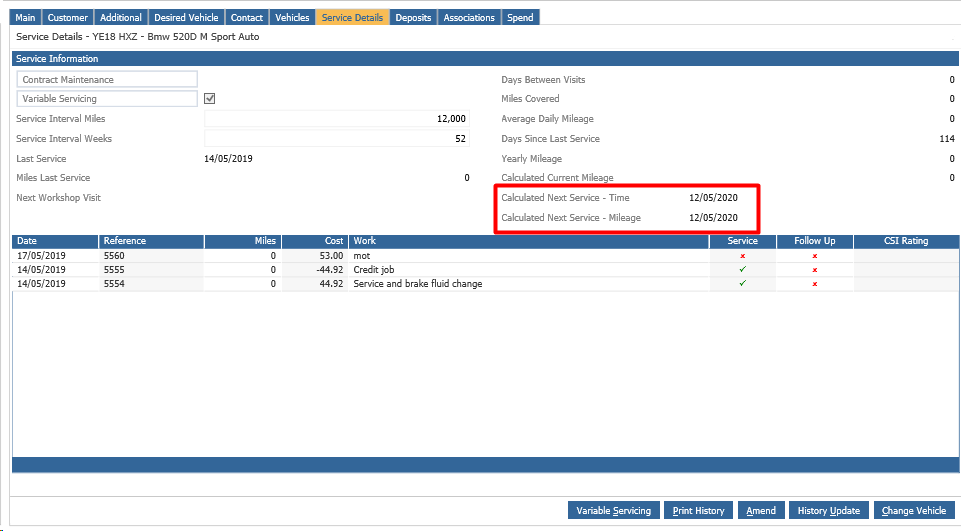Click the Variable Servicing label field
This screenshot has width=961, height=531.
[107, 98]
